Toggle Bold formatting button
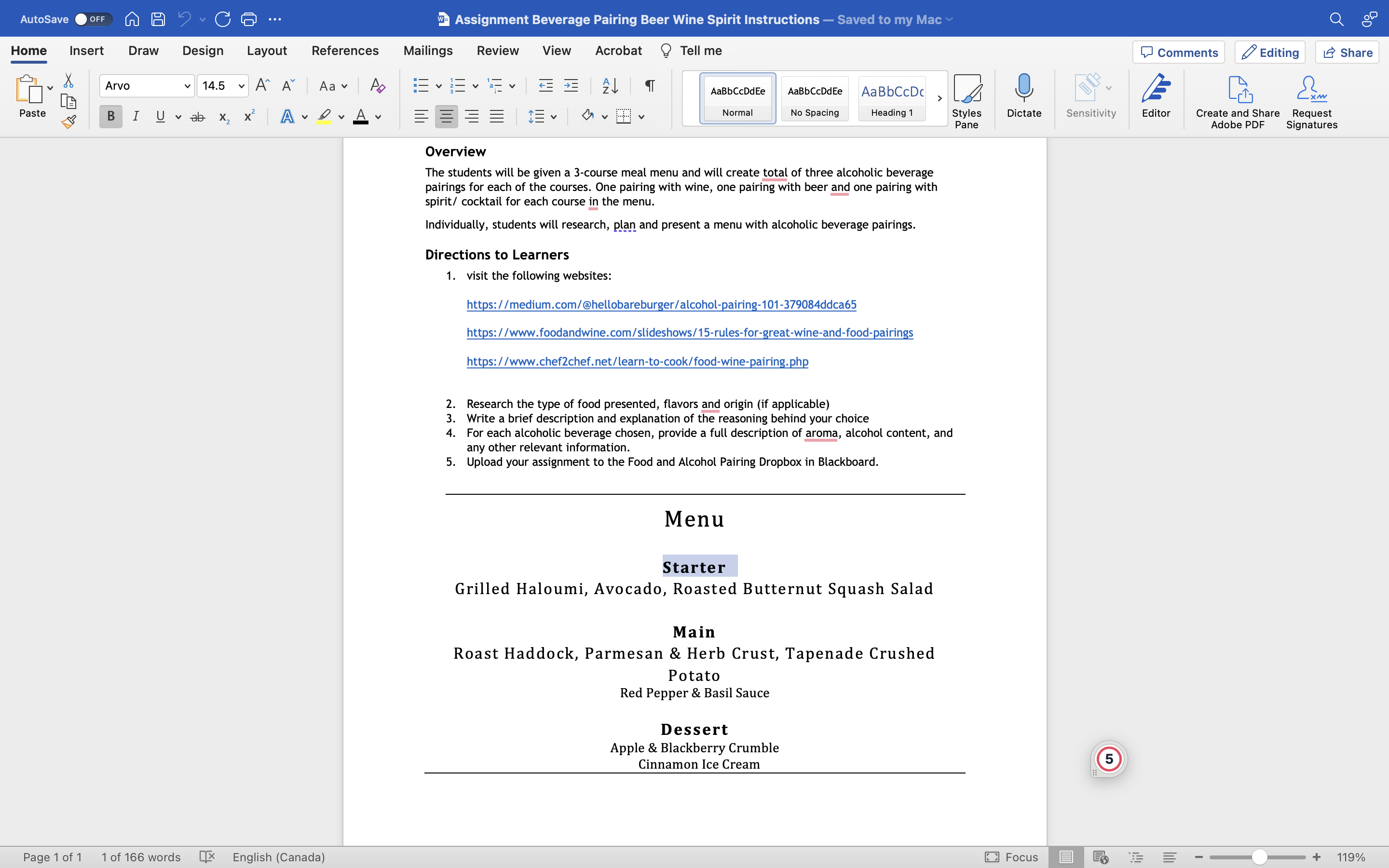This screenshot has height=868, width=1389. point(111,117)
